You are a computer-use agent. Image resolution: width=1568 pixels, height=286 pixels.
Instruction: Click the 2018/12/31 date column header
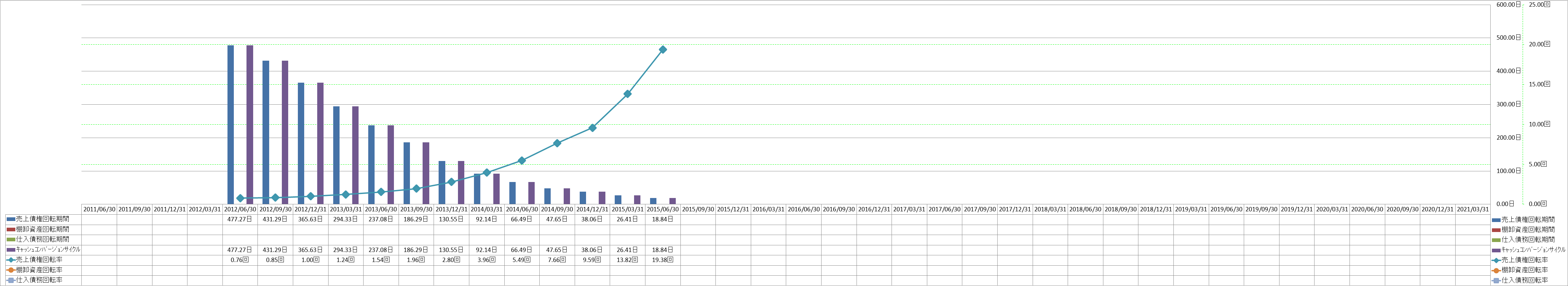[1156, 209]
